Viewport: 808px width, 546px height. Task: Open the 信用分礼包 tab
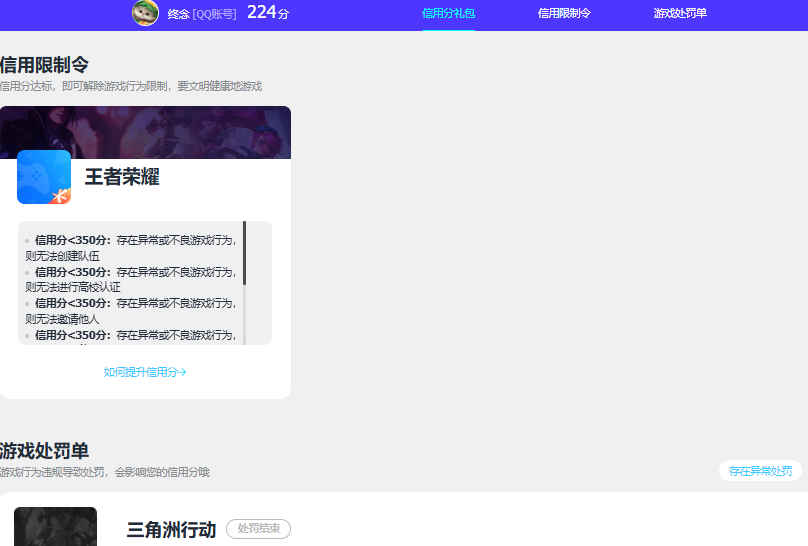click(x=448, y=13)
